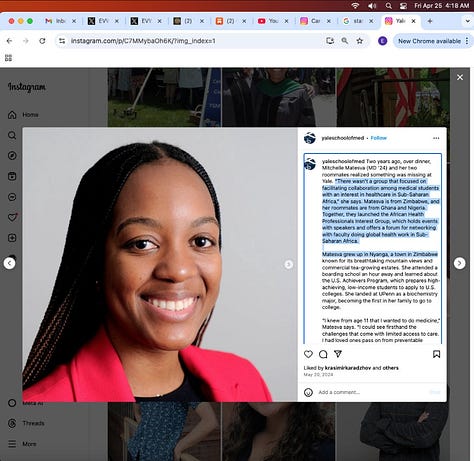Open emoji picker in comment box
Screen dimensions: 474x461
click(308, 392)
